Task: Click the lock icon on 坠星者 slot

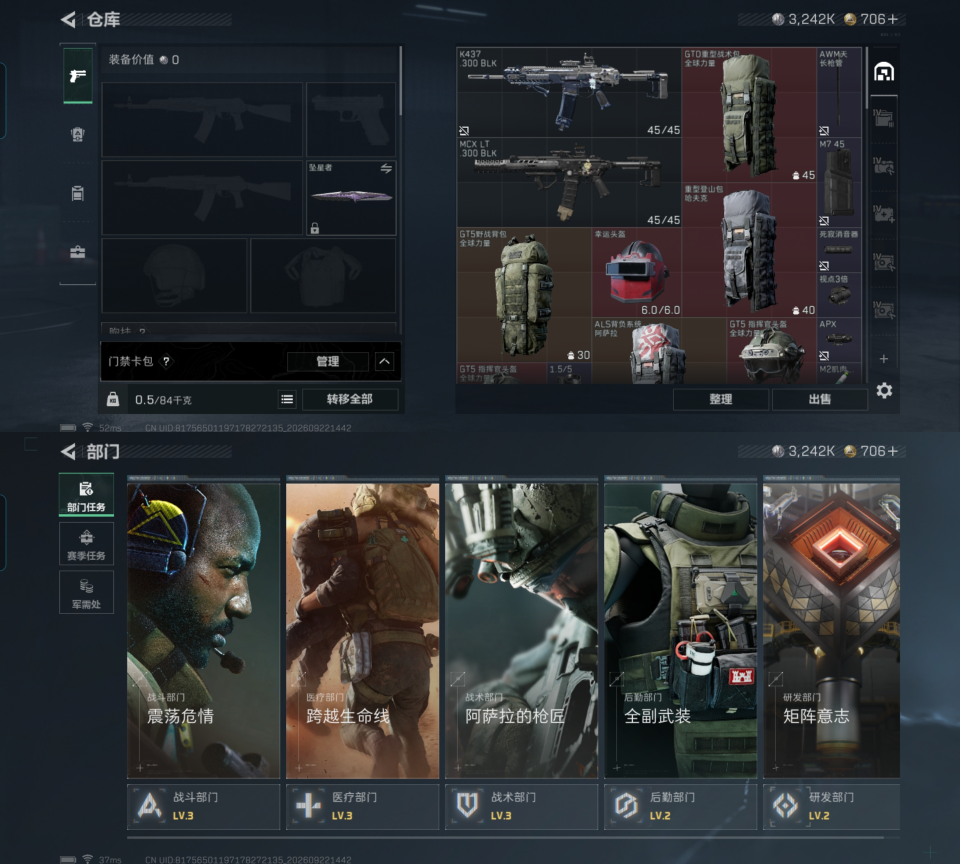Action: [x=315, y=228]
